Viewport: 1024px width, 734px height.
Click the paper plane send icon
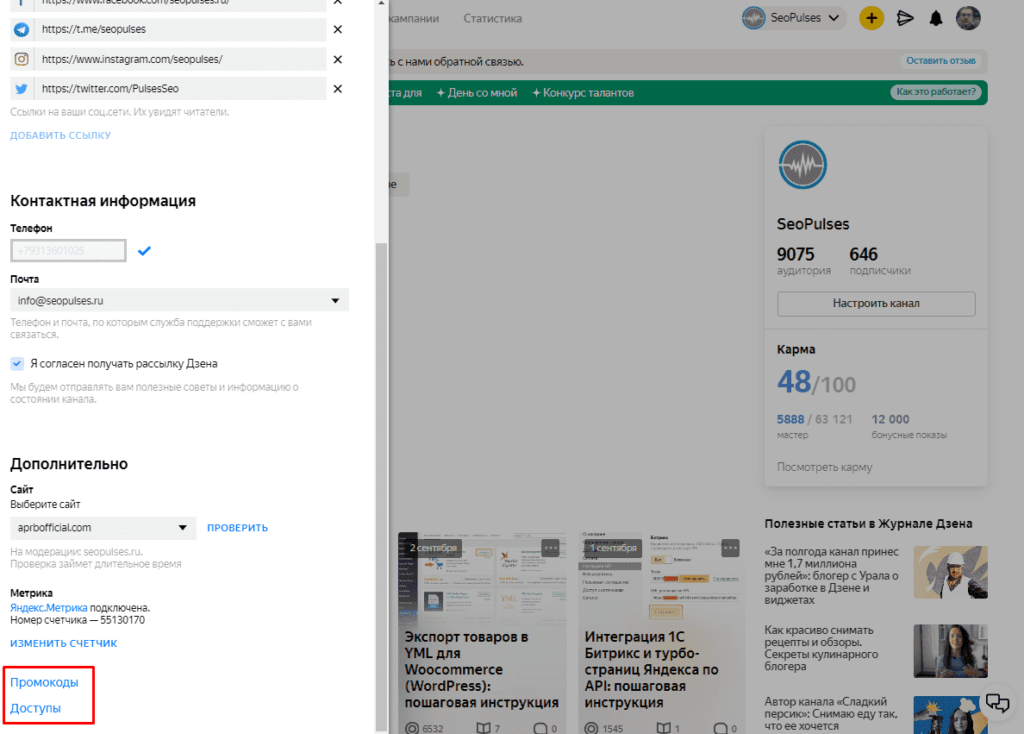click(904, 18)
